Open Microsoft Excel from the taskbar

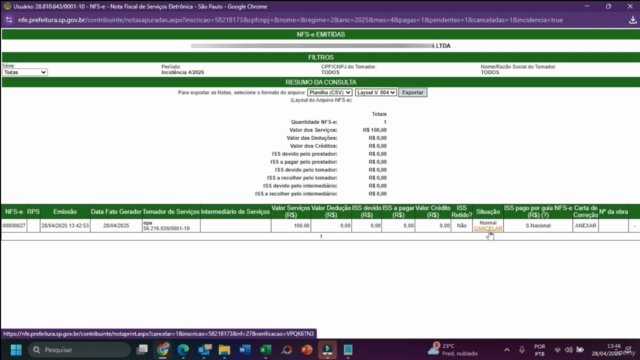[x=266, y=350]
